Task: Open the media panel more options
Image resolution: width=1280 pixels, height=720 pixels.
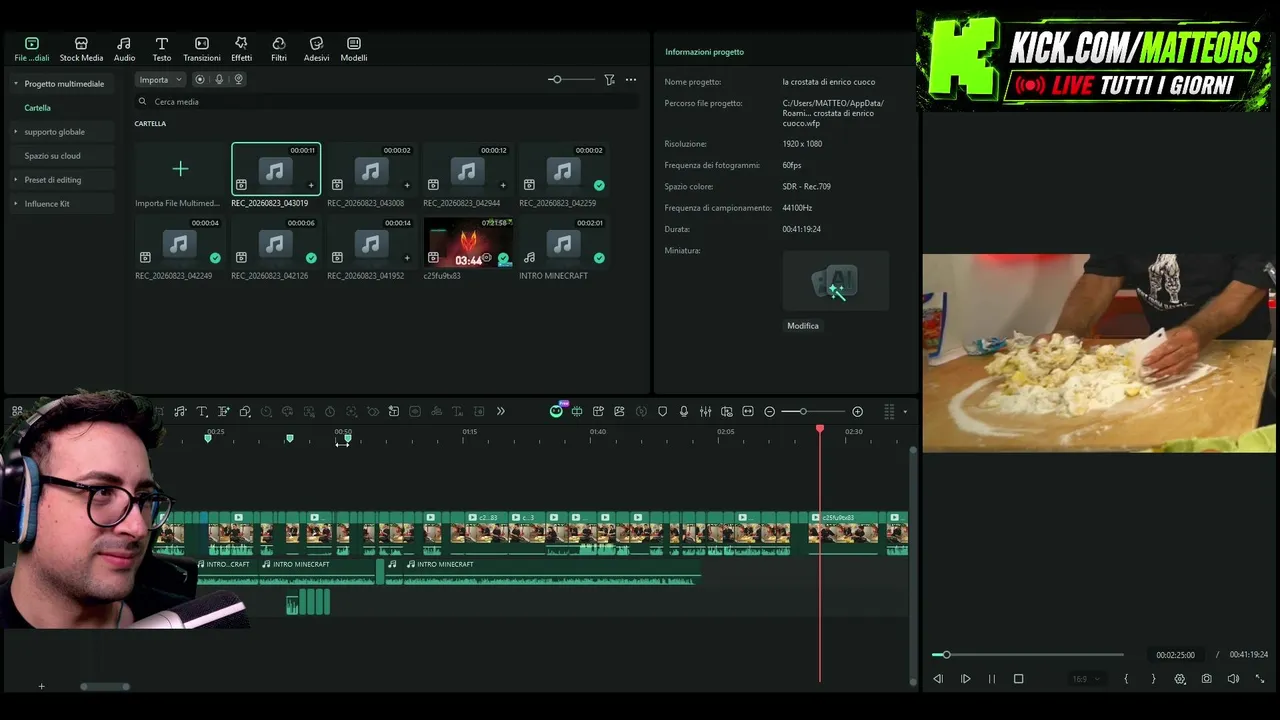Action: click(631, 80)
